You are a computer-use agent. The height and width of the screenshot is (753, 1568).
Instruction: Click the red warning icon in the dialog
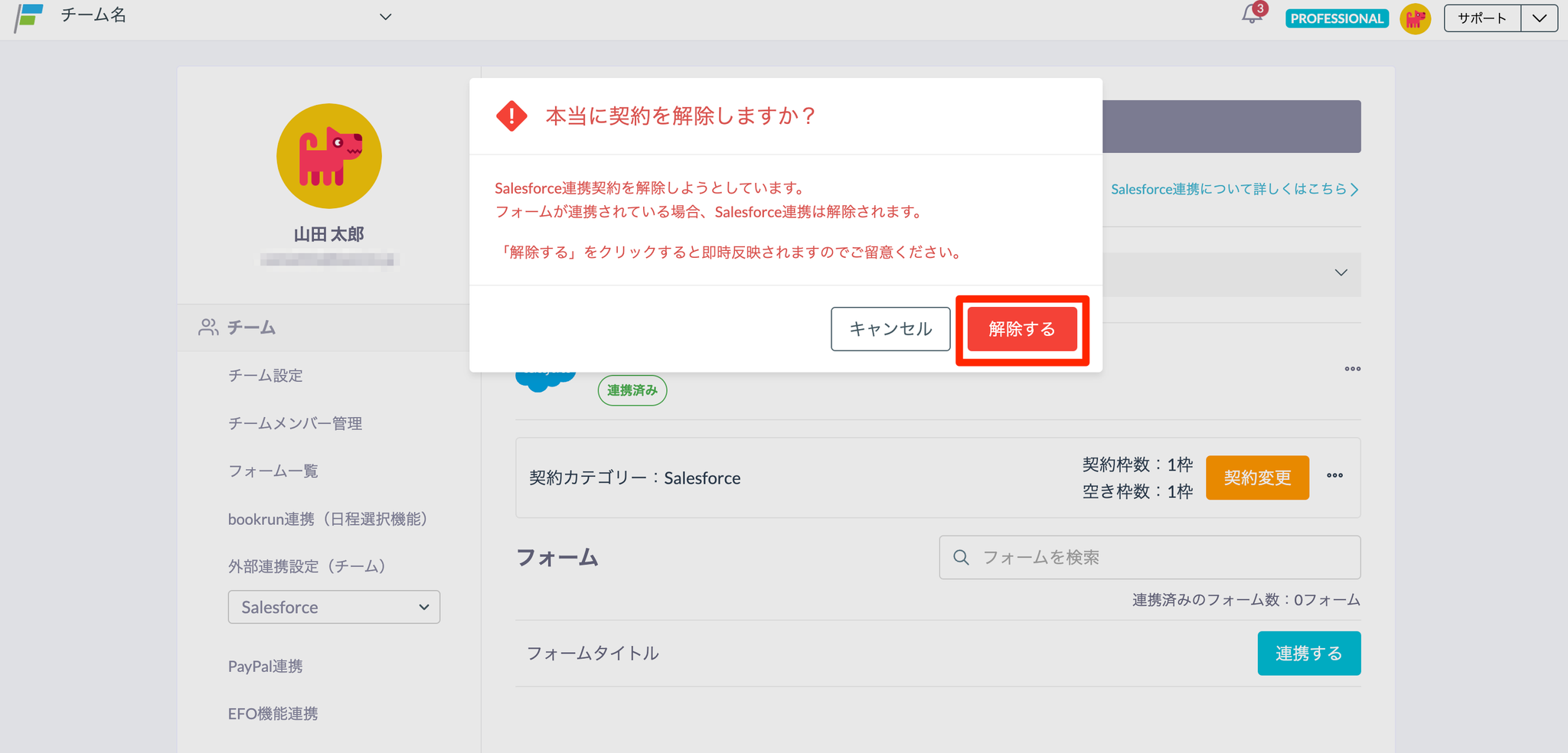(511, 116)
